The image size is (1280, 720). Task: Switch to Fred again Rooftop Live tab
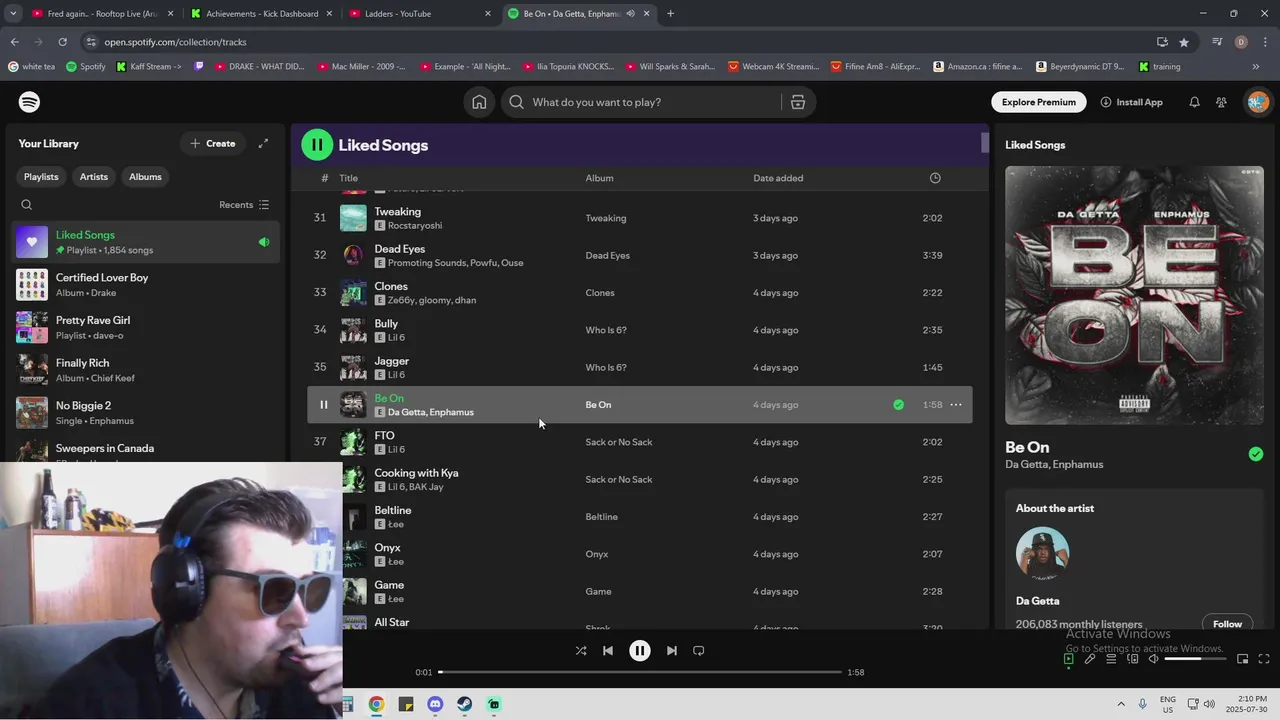click(103, 14)
